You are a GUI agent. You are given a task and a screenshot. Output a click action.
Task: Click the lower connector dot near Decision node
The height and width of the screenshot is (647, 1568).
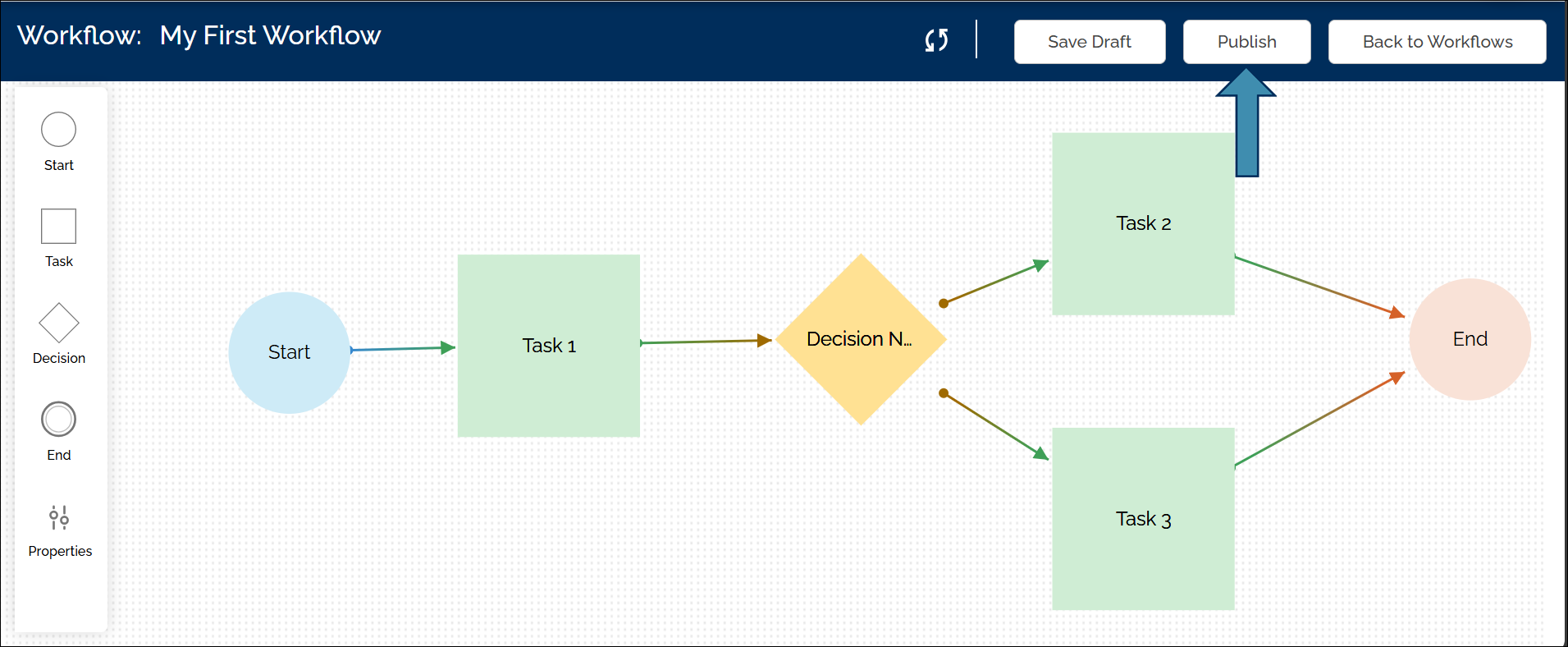coord(944,393)
